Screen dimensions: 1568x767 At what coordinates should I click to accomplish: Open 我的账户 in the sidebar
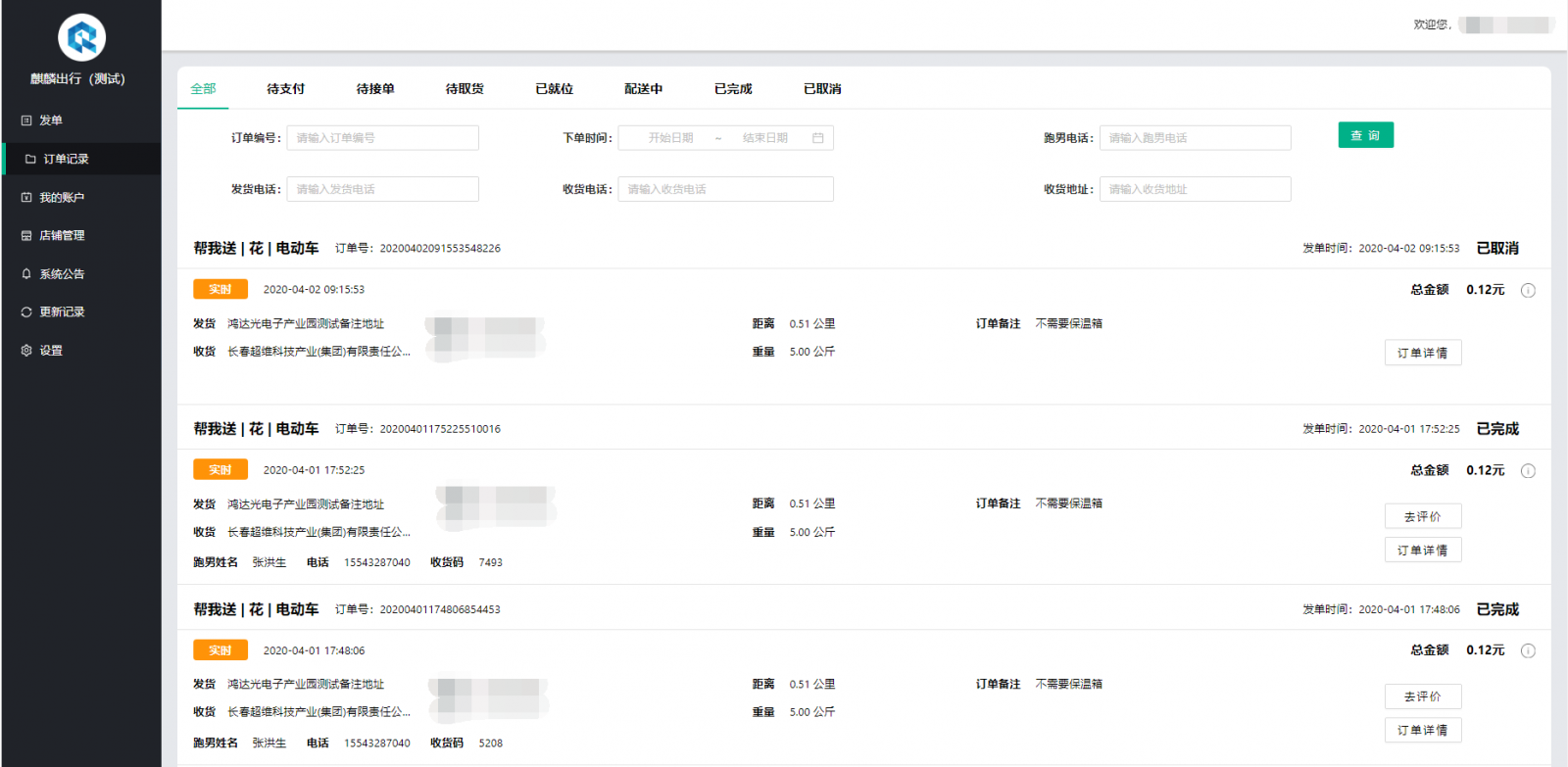(x=61, y=197)
